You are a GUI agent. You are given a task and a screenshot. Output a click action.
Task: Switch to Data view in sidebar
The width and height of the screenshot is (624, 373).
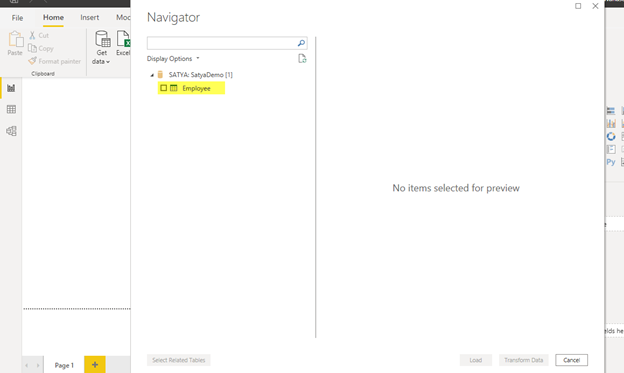[11, 109]
